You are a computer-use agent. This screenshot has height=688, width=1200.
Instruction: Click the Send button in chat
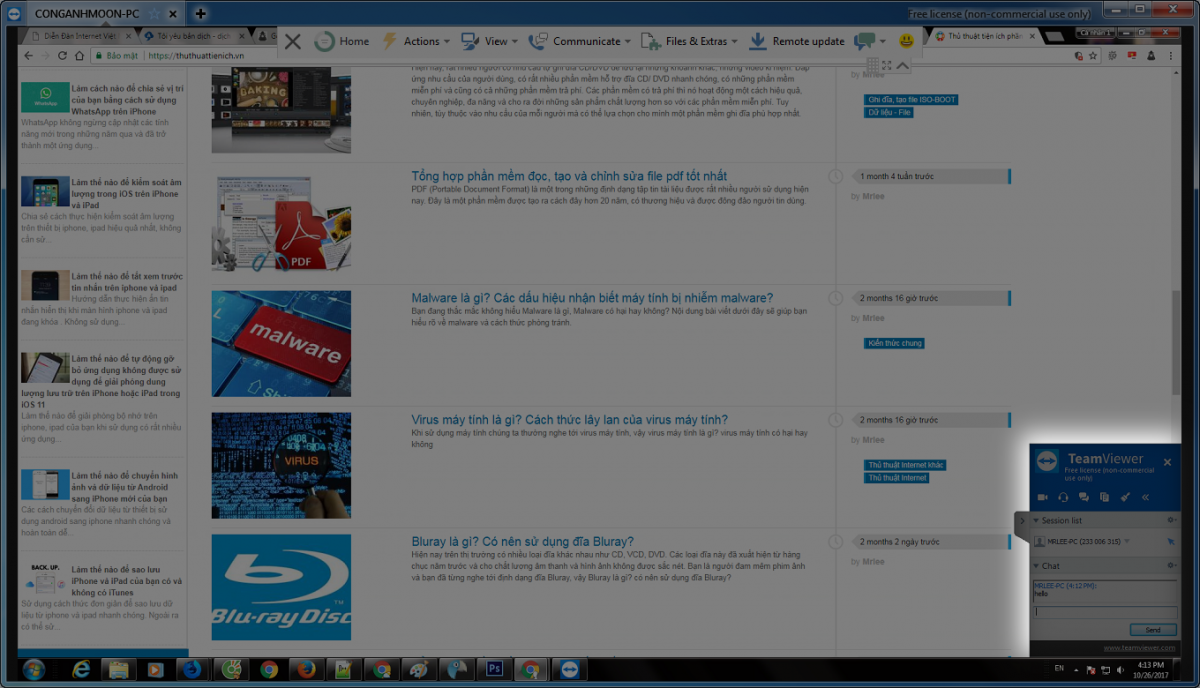point(1152,630)
